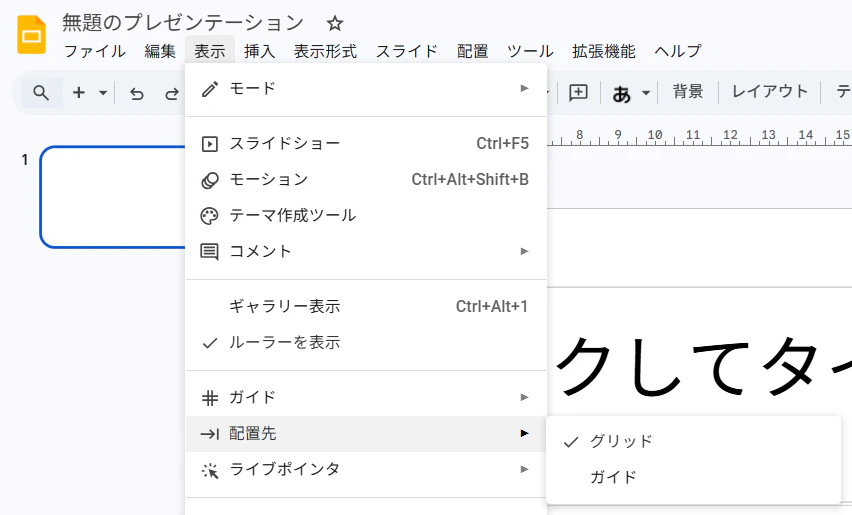Viewport: 852px width, 515px height.
Task: Click the redo arrow icon
Action: pos(172,94)
